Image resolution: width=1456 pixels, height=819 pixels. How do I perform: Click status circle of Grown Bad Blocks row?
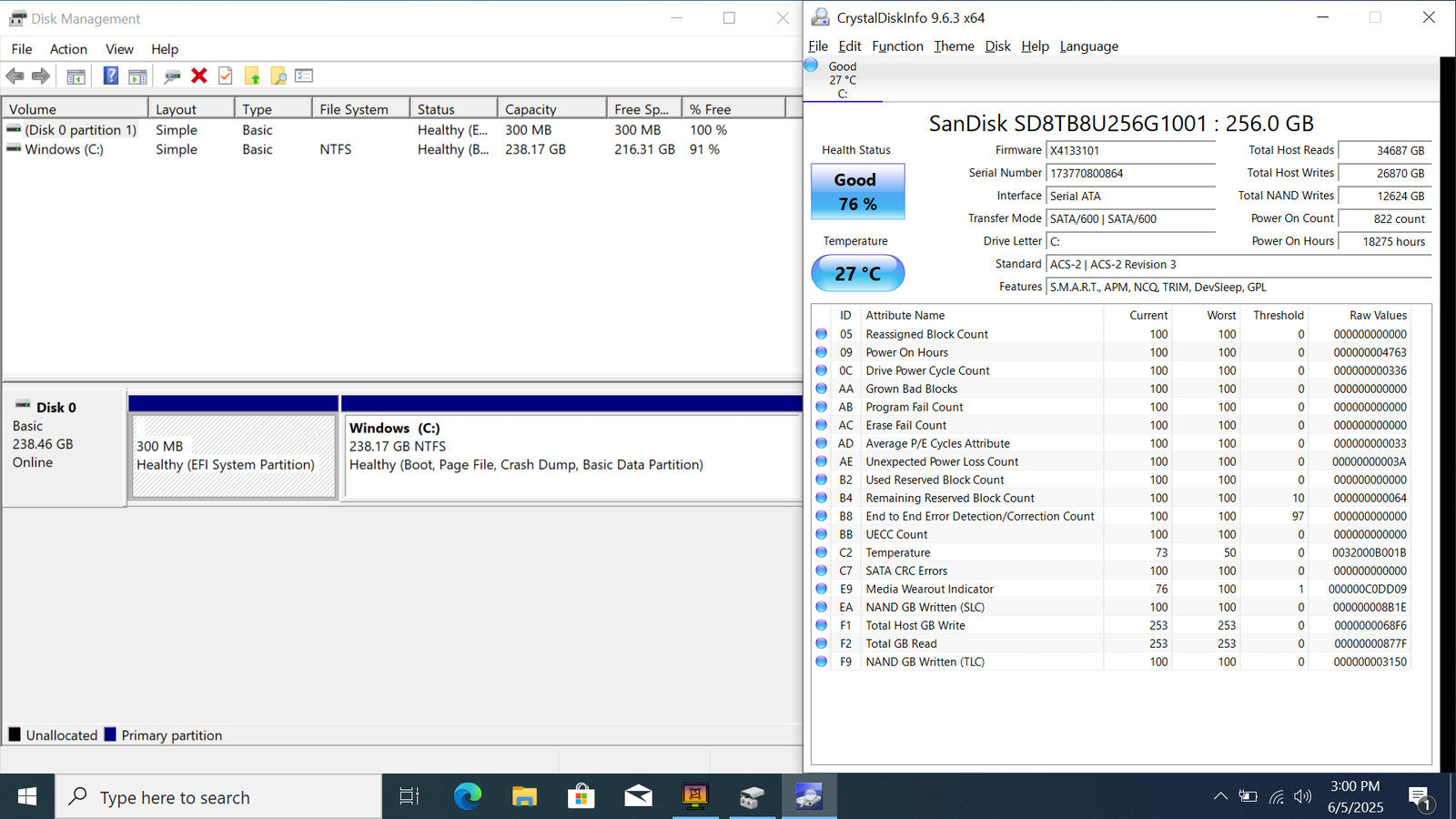(821, 389)
